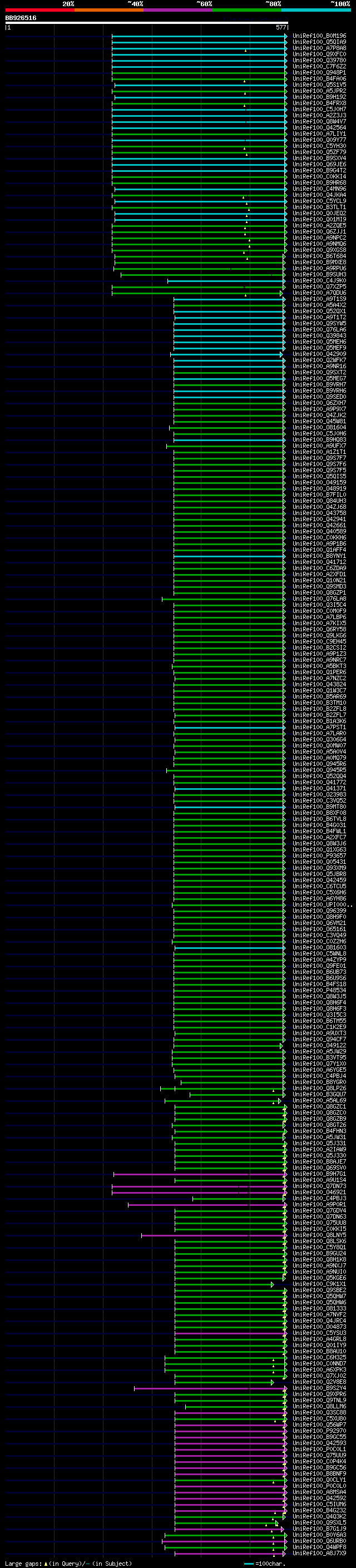Click the purple alignment bar for UniRef100_B9S2Y4

(x=211, y=1388)
